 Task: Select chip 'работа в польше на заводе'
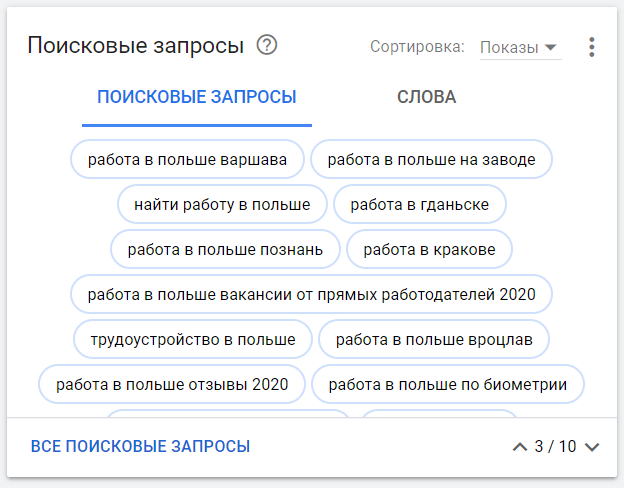tap(431, 159)
